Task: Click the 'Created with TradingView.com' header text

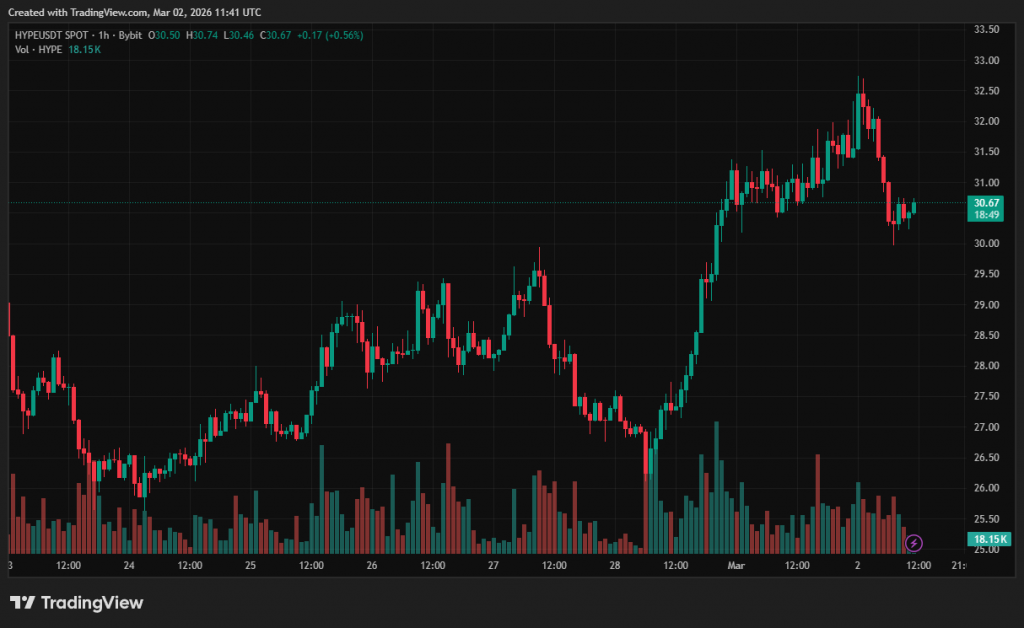Action: point(135,12)
